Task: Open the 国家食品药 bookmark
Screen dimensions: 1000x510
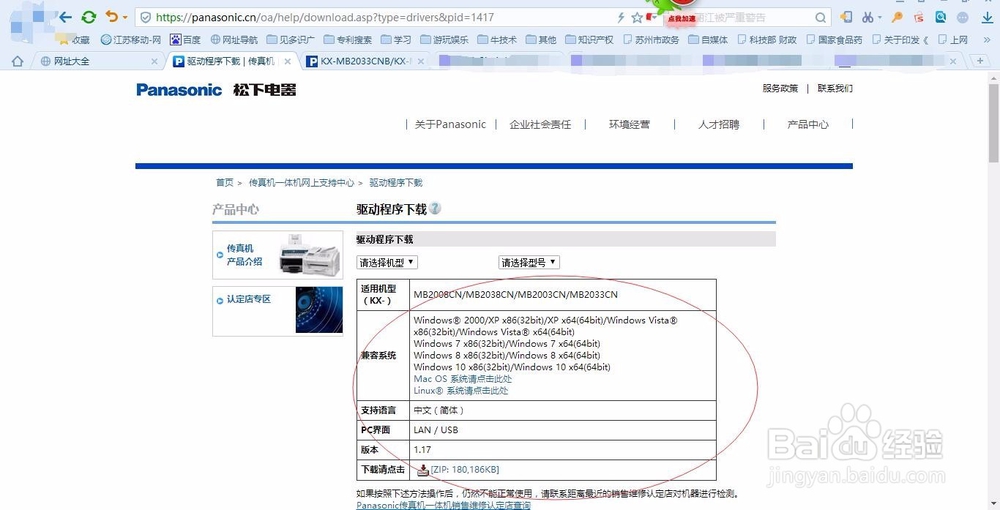Action: (834, 40)
